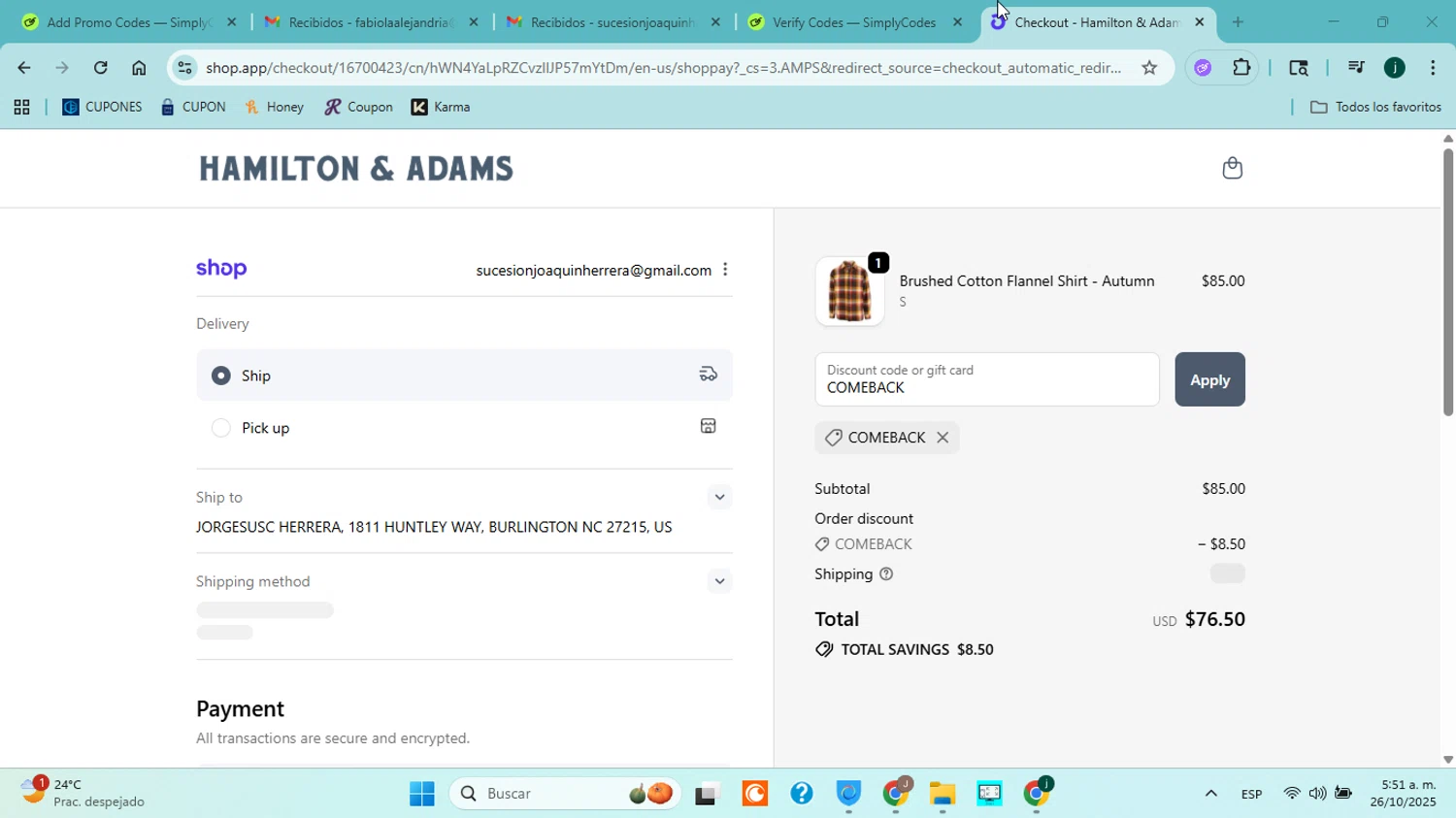Open browser home page

coord(139,68)
